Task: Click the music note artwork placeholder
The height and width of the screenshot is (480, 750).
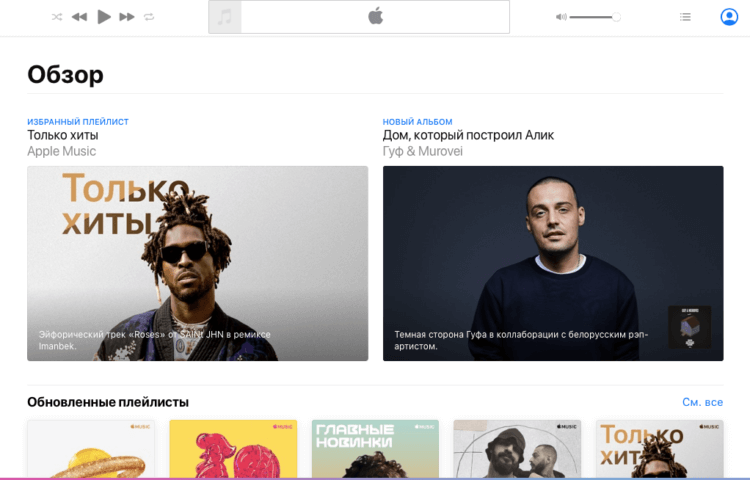Action: pyautogui.click(x=225, y=17)
